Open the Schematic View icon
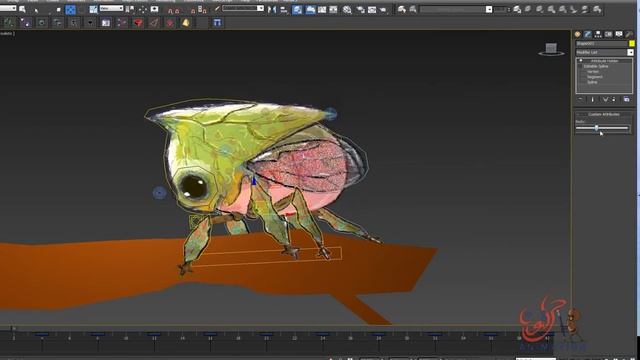The width and height of the screenshot is (640, 360). (333, 9)
